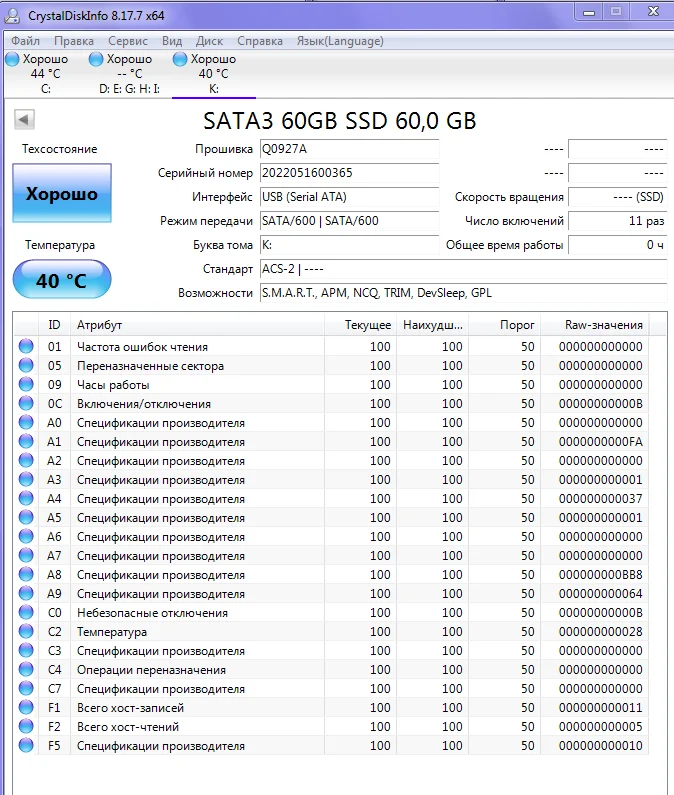
Task: Select disk K: tab at 40 °C
Action: pyautogui.click(x=213, y=74)
